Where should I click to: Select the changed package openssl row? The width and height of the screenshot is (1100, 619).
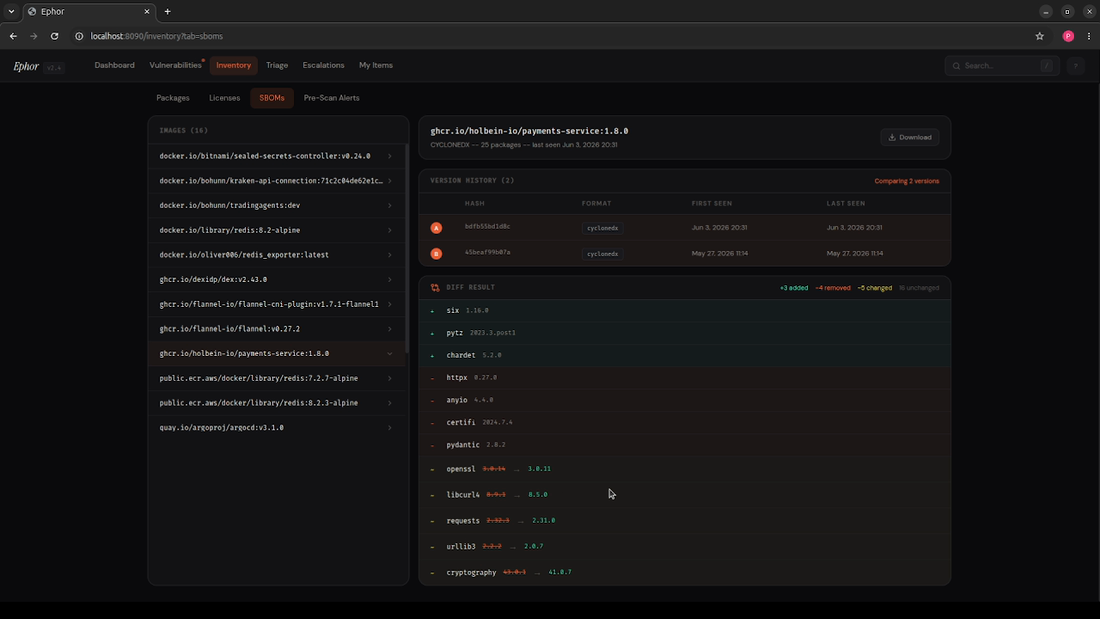point(685,469)
